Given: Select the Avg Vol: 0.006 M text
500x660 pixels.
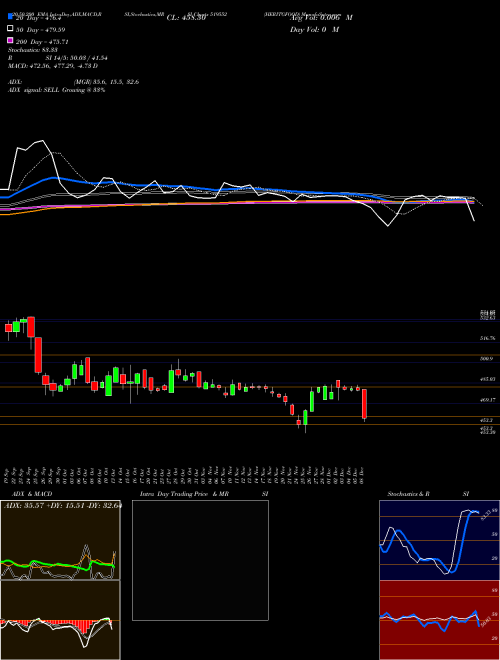Looking at the screenshot, I should point(321,18).
